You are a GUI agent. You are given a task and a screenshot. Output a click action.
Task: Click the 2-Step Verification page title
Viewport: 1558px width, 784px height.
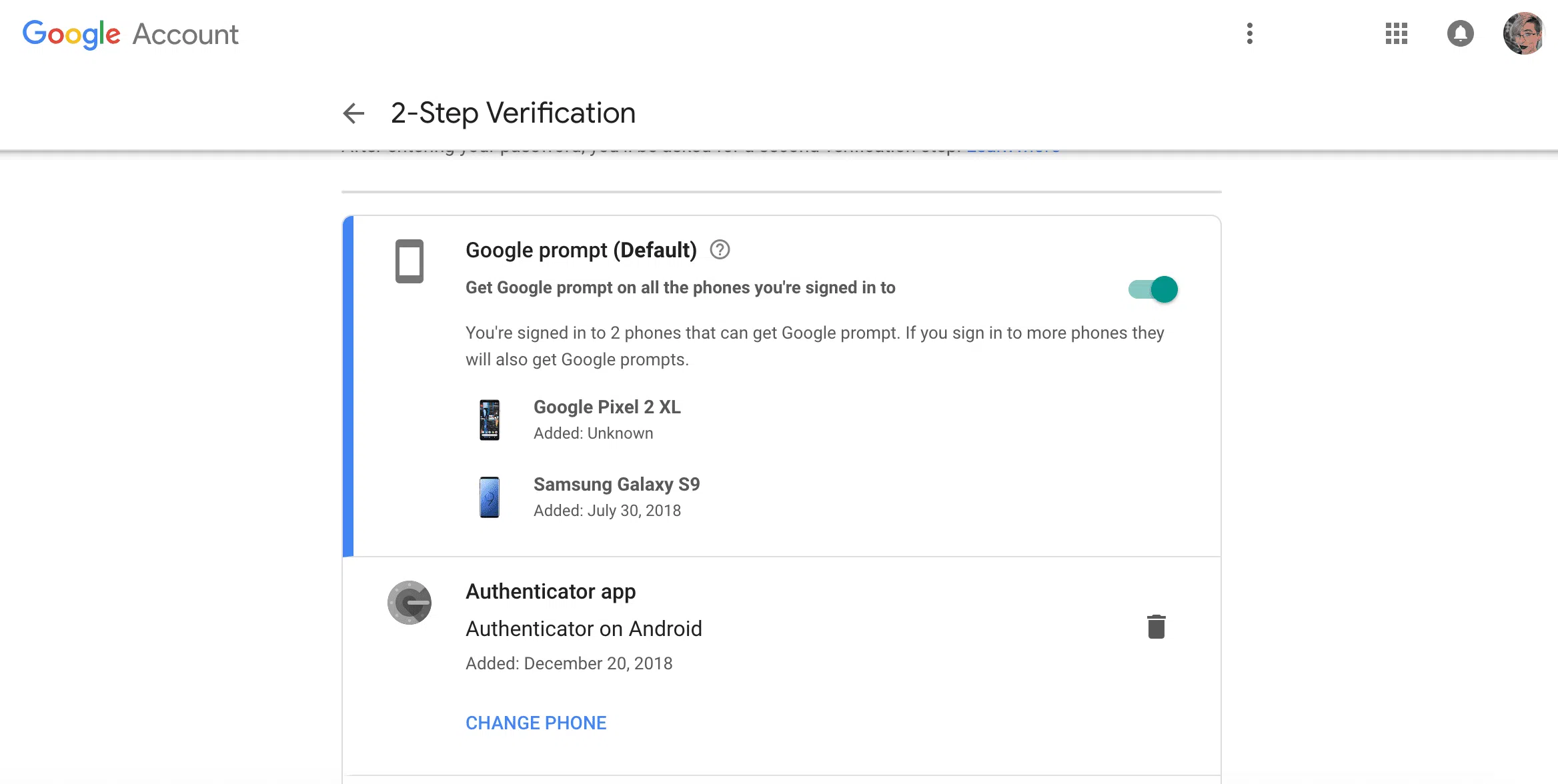tap(513, 113)
